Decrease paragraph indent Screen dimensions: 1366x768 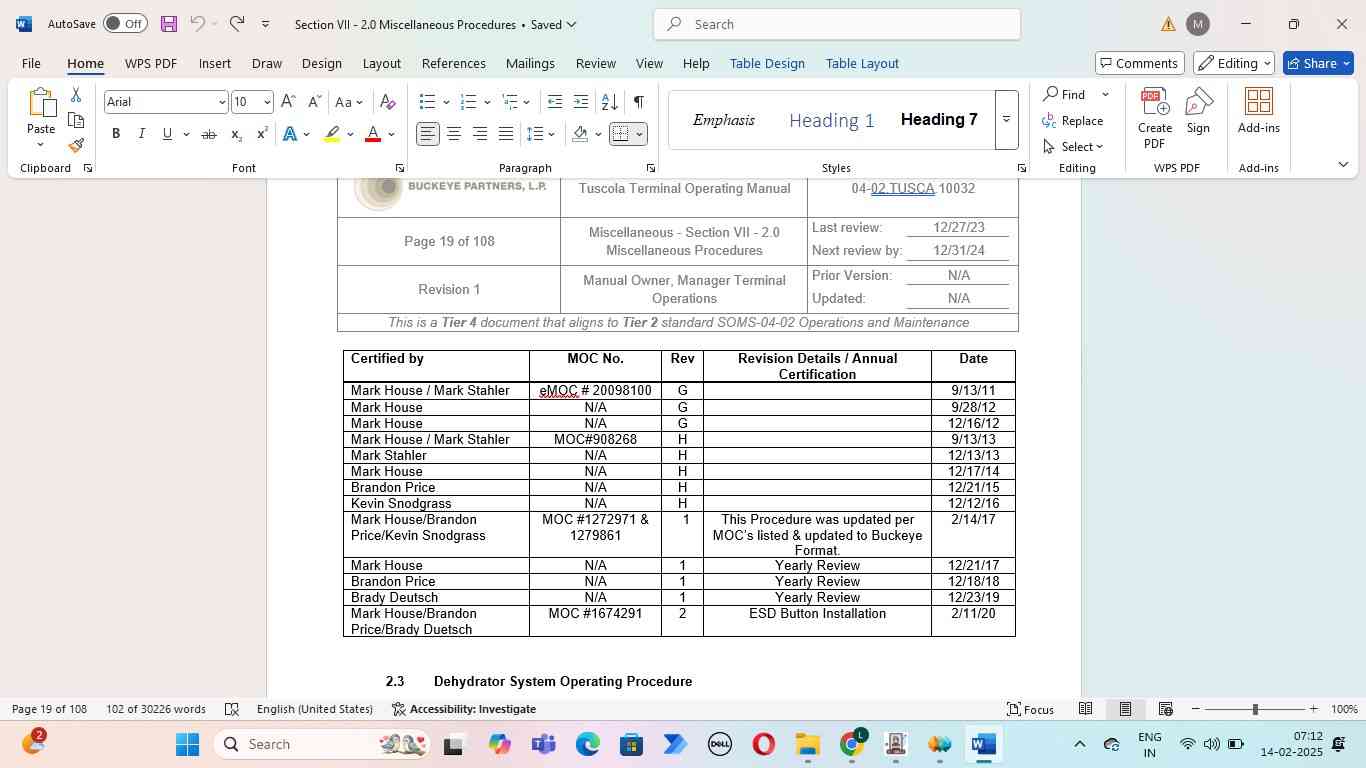[x=555, y=102]
